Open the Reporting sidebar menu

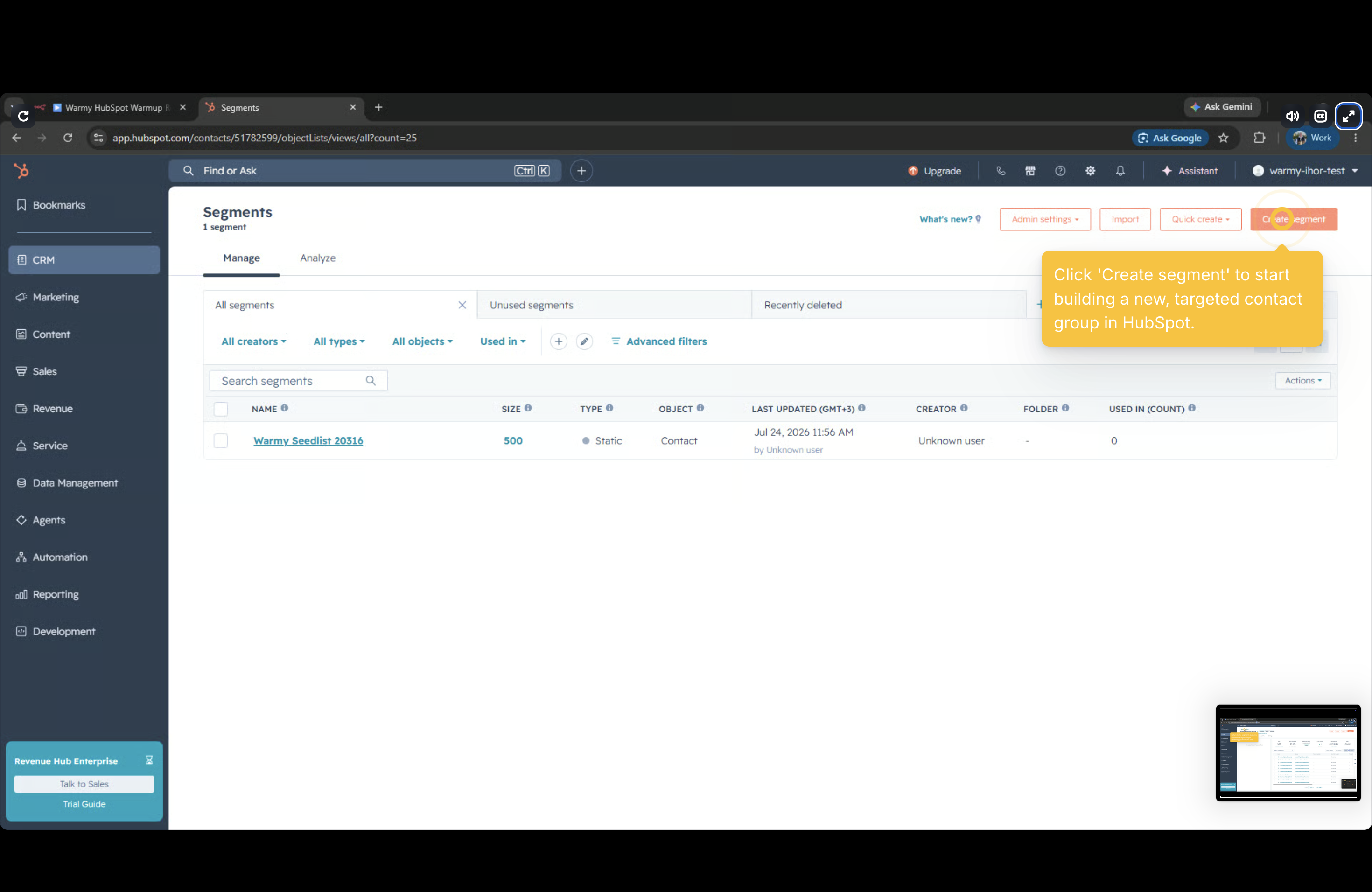pyautogui.click(x=47, y=595)
